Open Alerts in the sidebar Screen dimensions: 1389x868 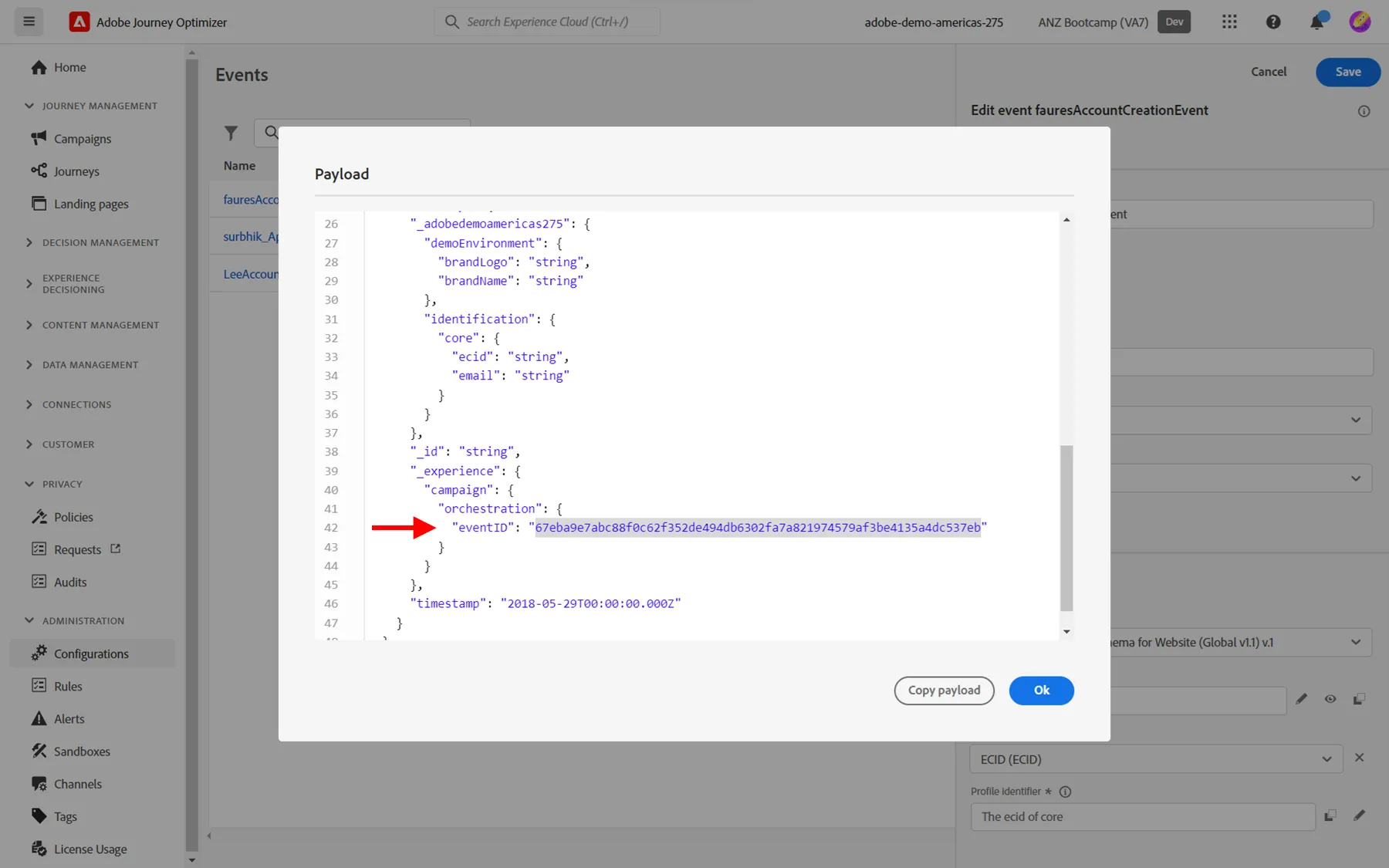[69, 718]
